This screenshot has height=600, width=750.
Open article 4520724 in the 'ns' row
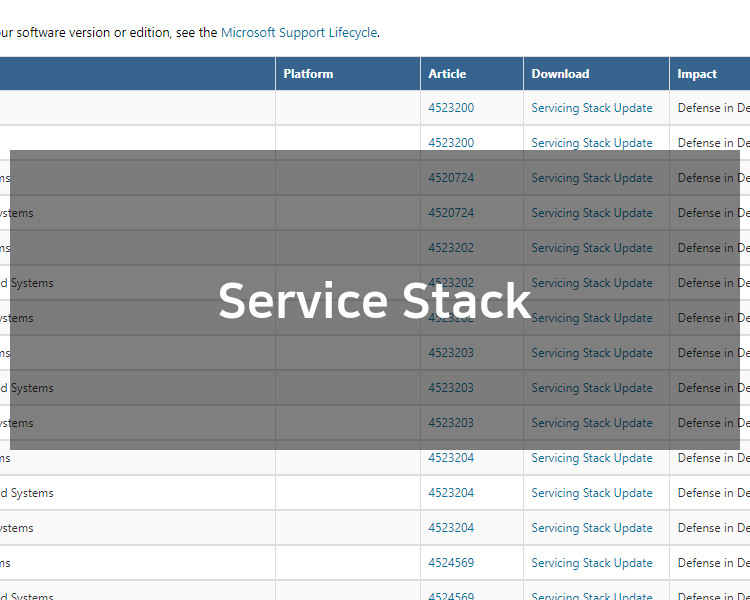tap(451, 178)
